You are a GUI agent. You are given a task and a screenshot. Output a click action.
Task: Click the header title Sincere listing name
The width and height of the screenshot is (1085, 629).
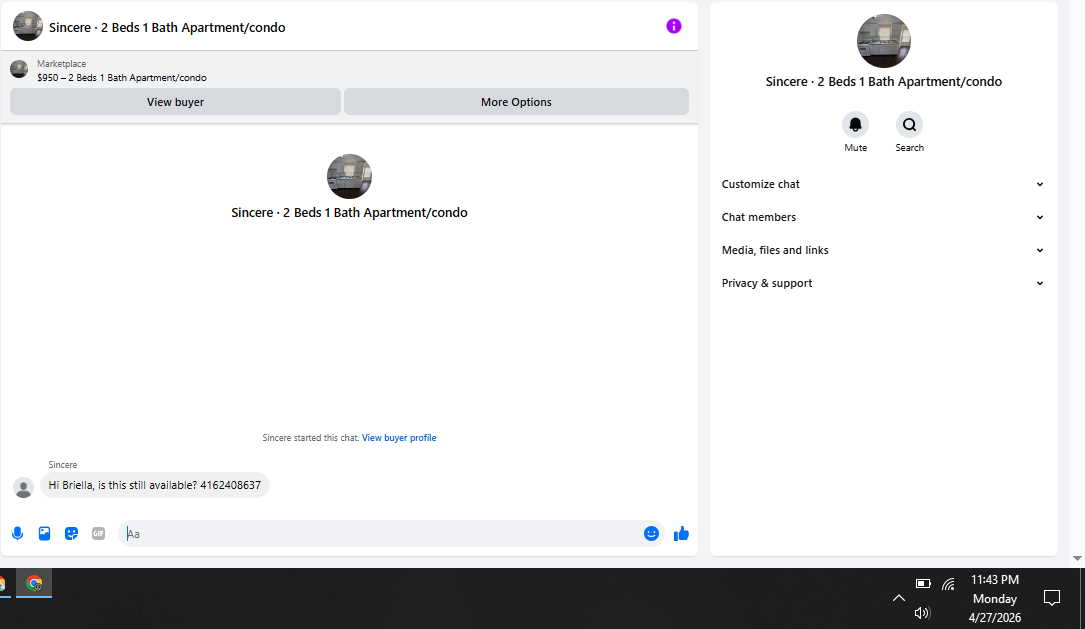167,28
